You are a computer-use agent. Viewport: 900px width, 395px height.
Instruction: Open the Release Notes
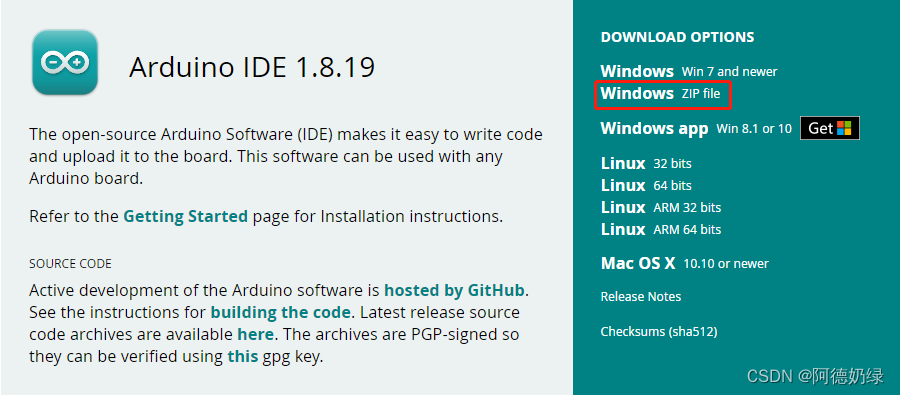tap(641, 297)
